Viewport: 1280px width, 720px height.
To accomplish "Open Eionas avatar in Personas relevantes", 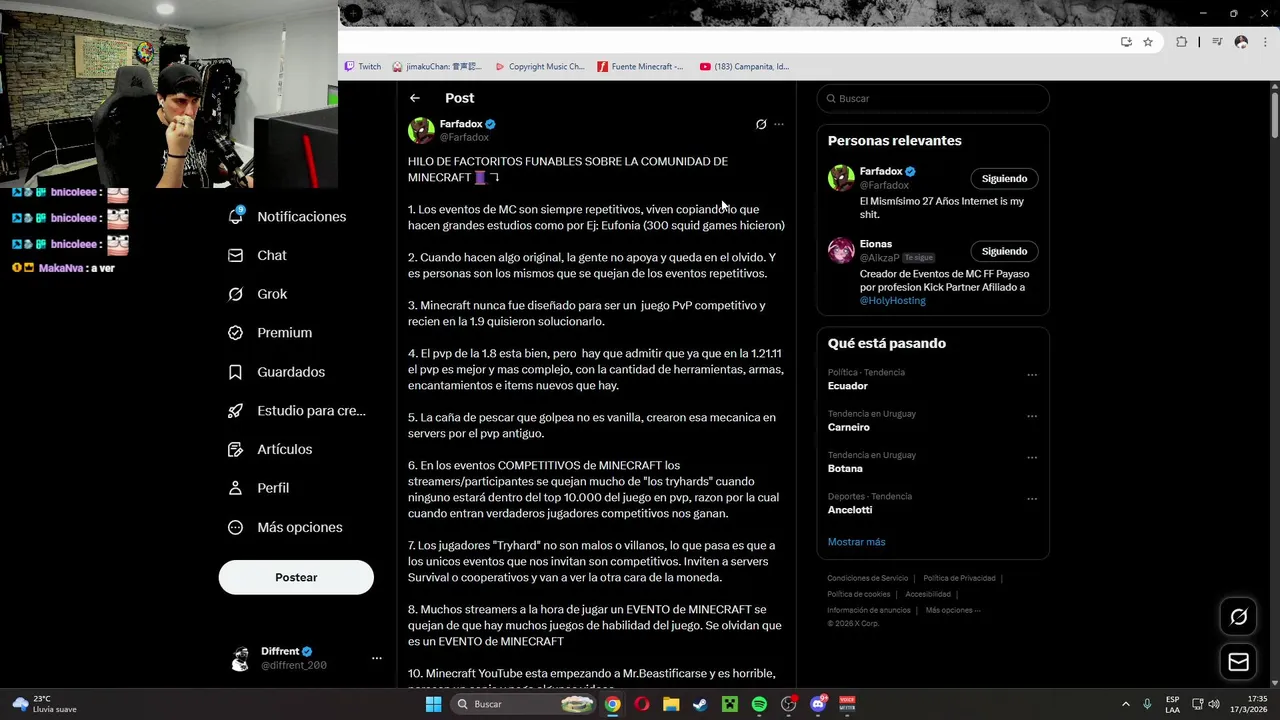I will 841,250.
